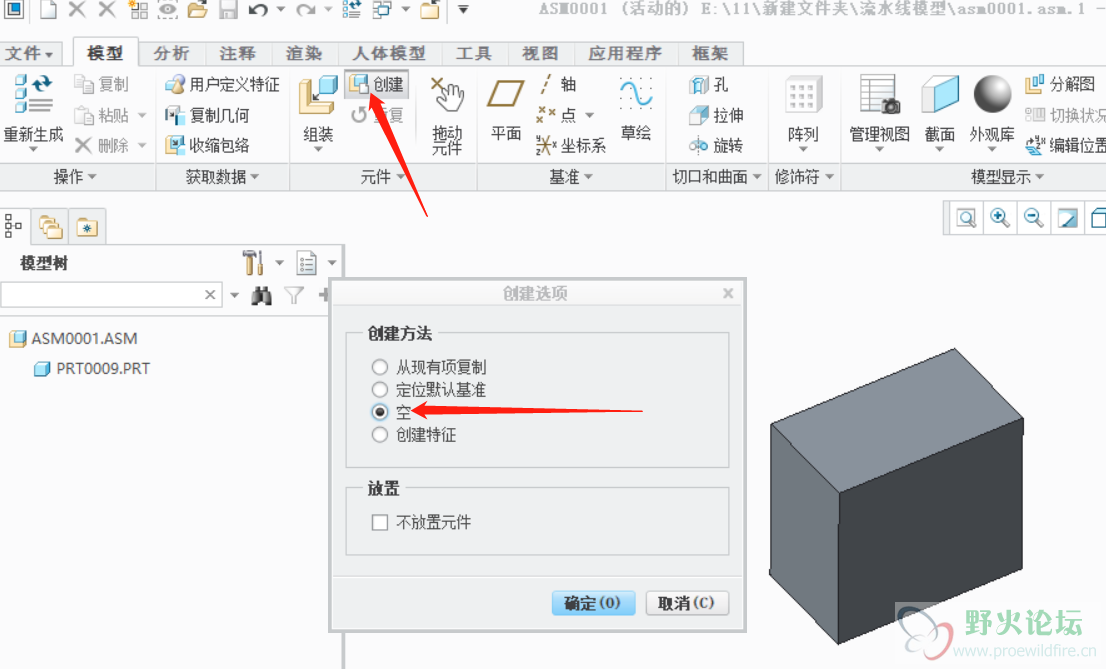
Task: Expand the Get Data (获取数据) group dropdown
Action: (222, 176)
